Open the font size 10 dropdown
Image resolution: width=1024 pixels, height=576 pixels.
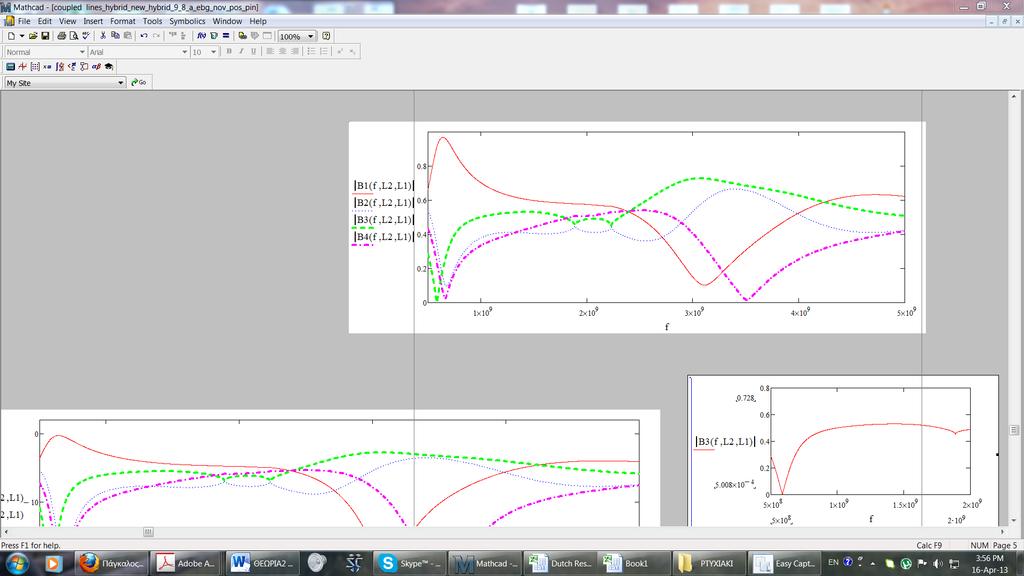(214, 52)
